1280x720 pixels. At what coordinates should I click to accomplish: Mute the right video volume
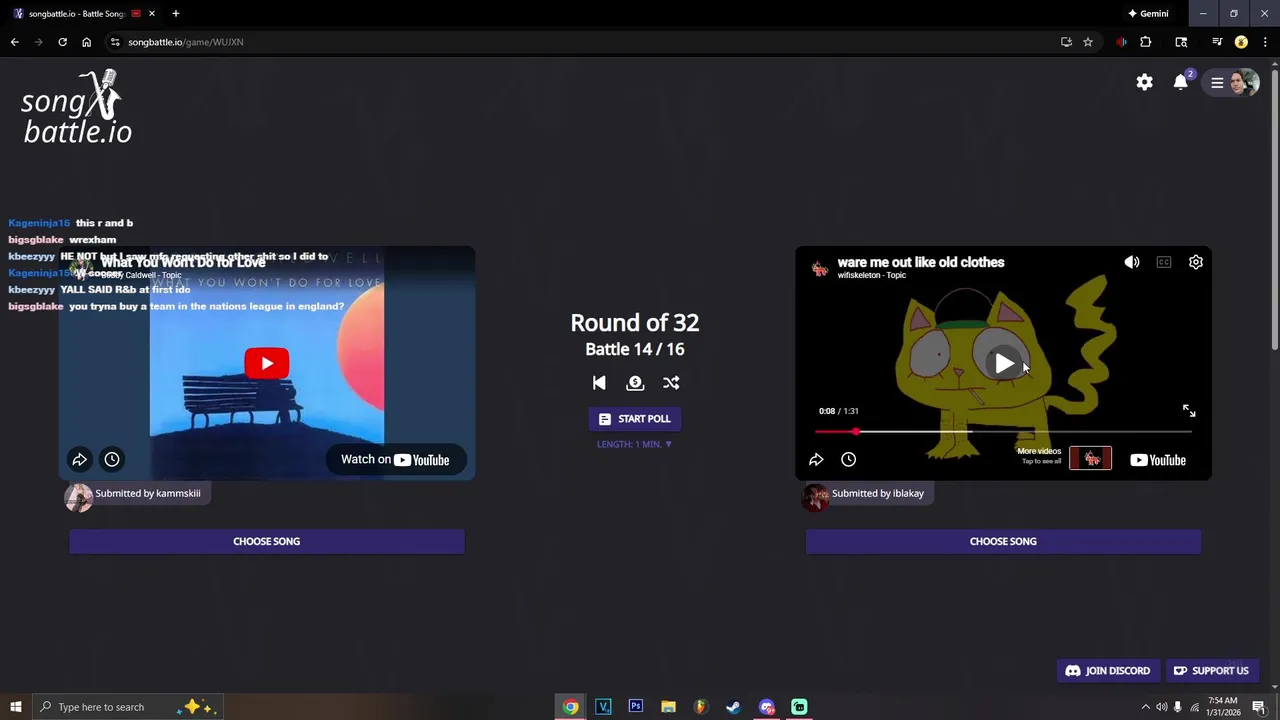point(1132,262)
